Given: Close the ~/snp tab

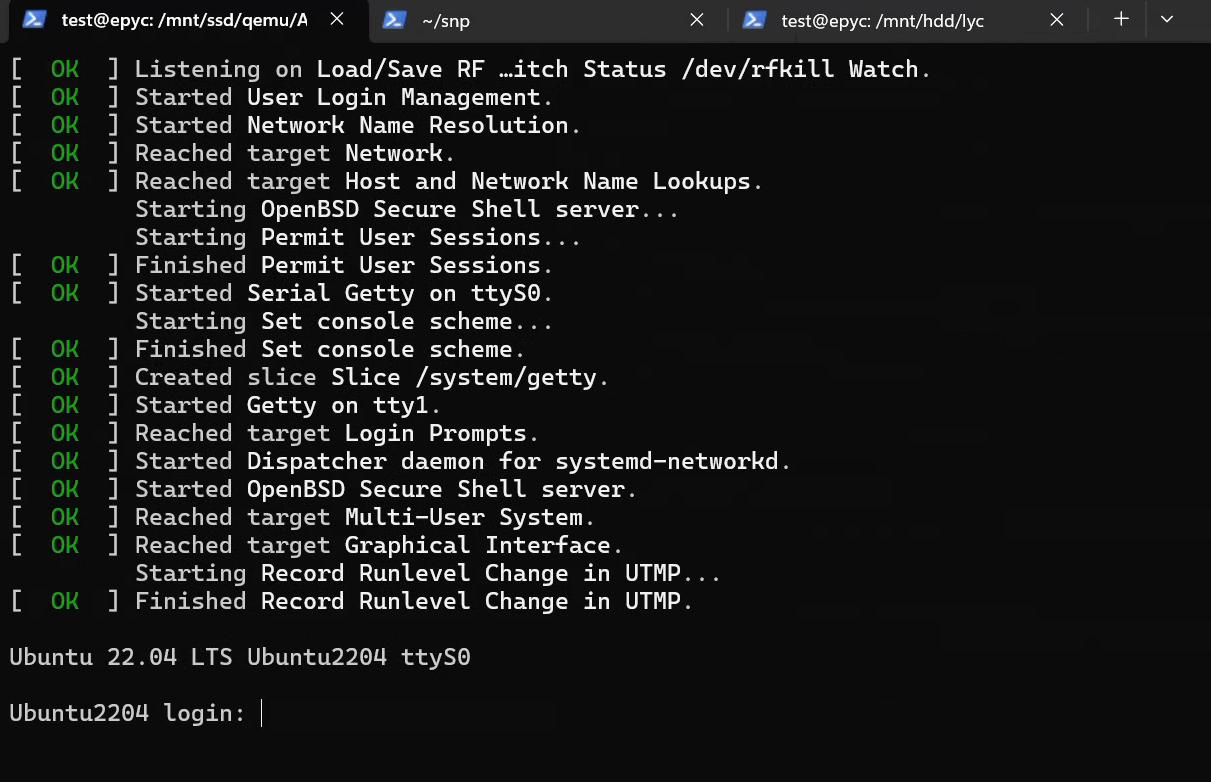Looking at the screenshot, I should pos(697,19).
